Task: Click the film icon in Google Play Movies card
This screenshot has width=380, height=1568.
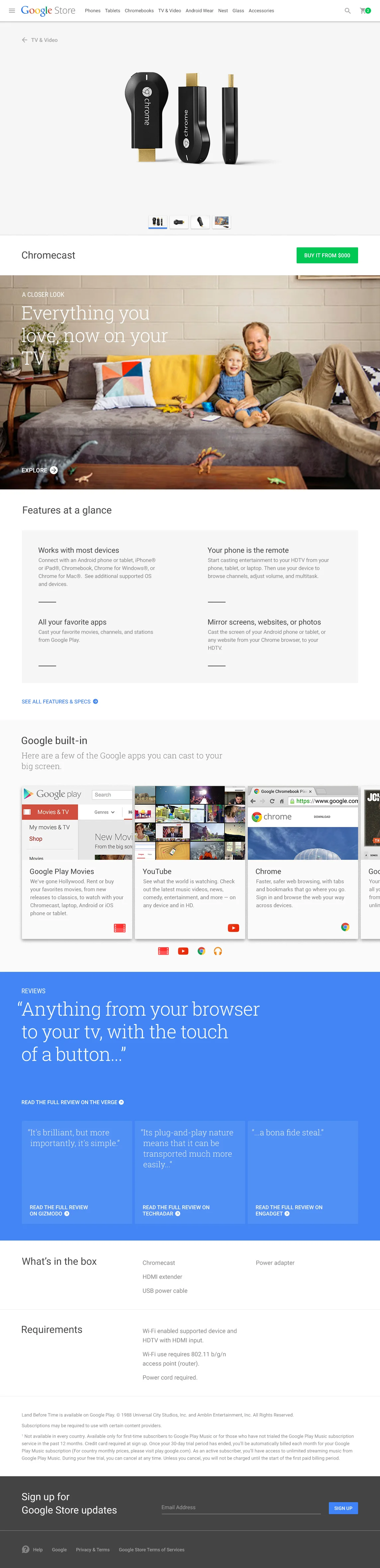Action: pyautogui.click(x=120, y=928)
